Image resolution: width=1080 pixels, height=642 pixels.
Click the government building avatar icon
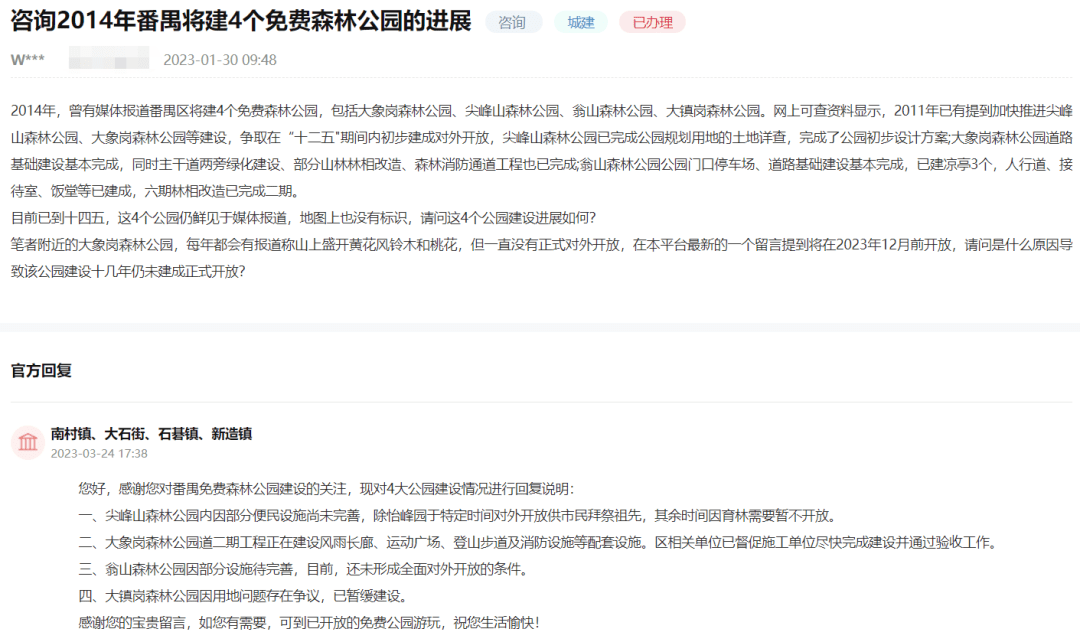coord(27,442)
